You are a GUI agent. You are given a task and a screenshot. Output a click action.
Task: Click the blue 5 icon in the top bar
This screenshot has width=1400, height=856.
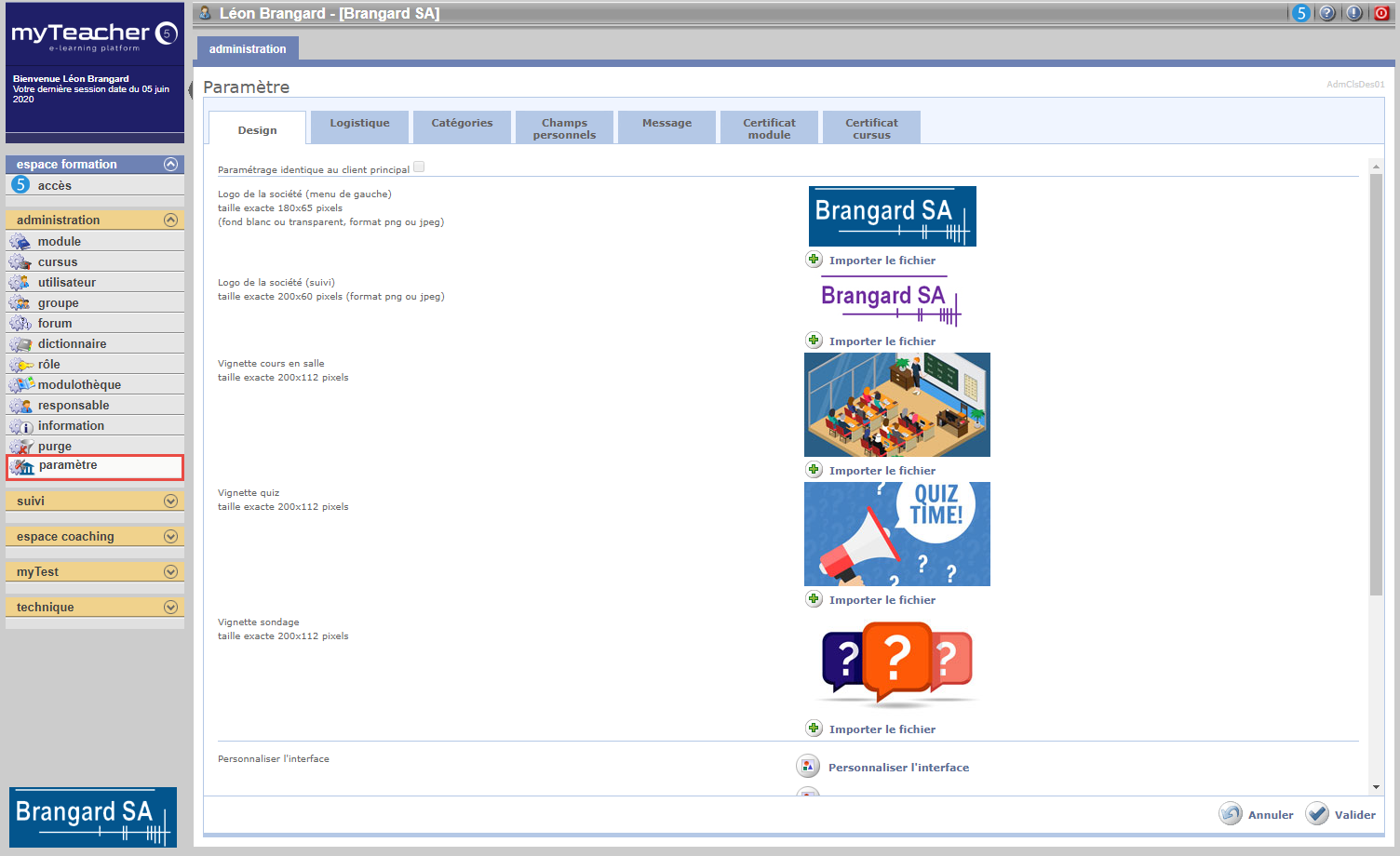pos(1301,13)
